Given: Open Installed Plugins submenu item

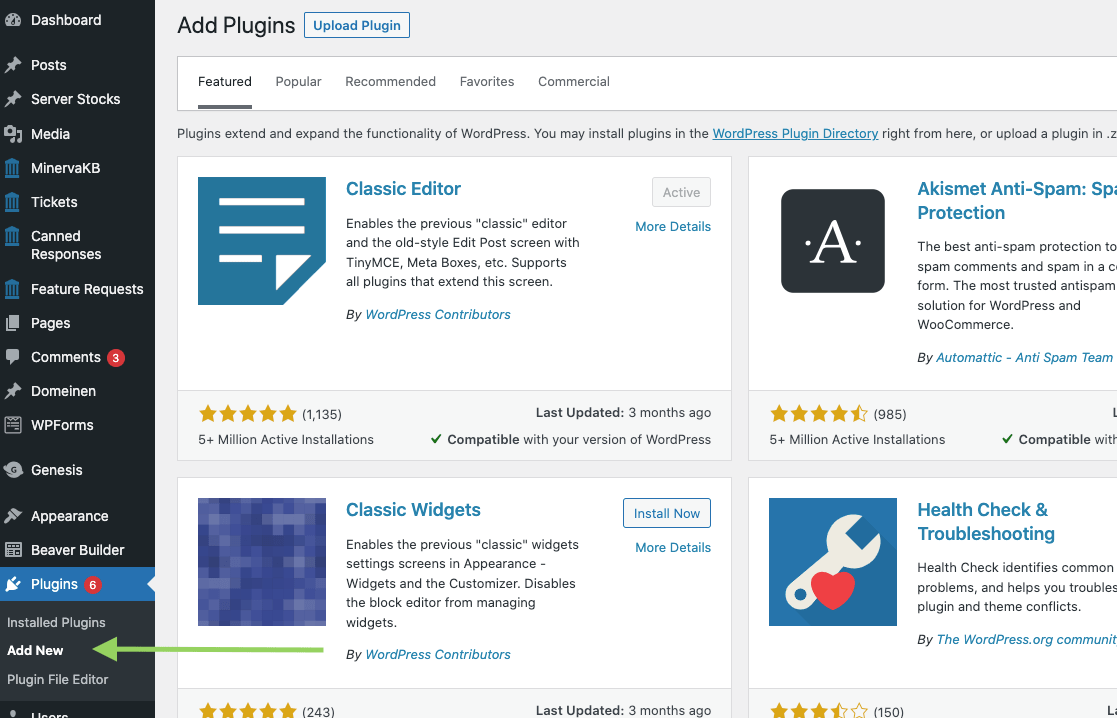Looking at the screenshot, I should (x=56, y=622).
